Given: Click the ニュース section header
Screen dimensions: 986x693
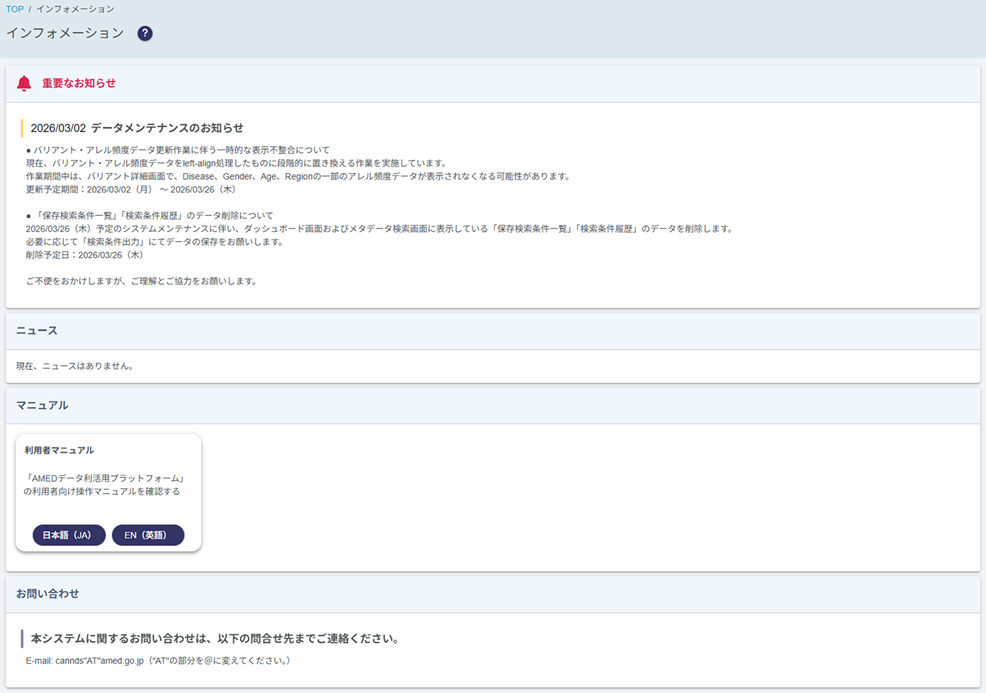Looking at the screenshot, I should (x=37, y=331).
